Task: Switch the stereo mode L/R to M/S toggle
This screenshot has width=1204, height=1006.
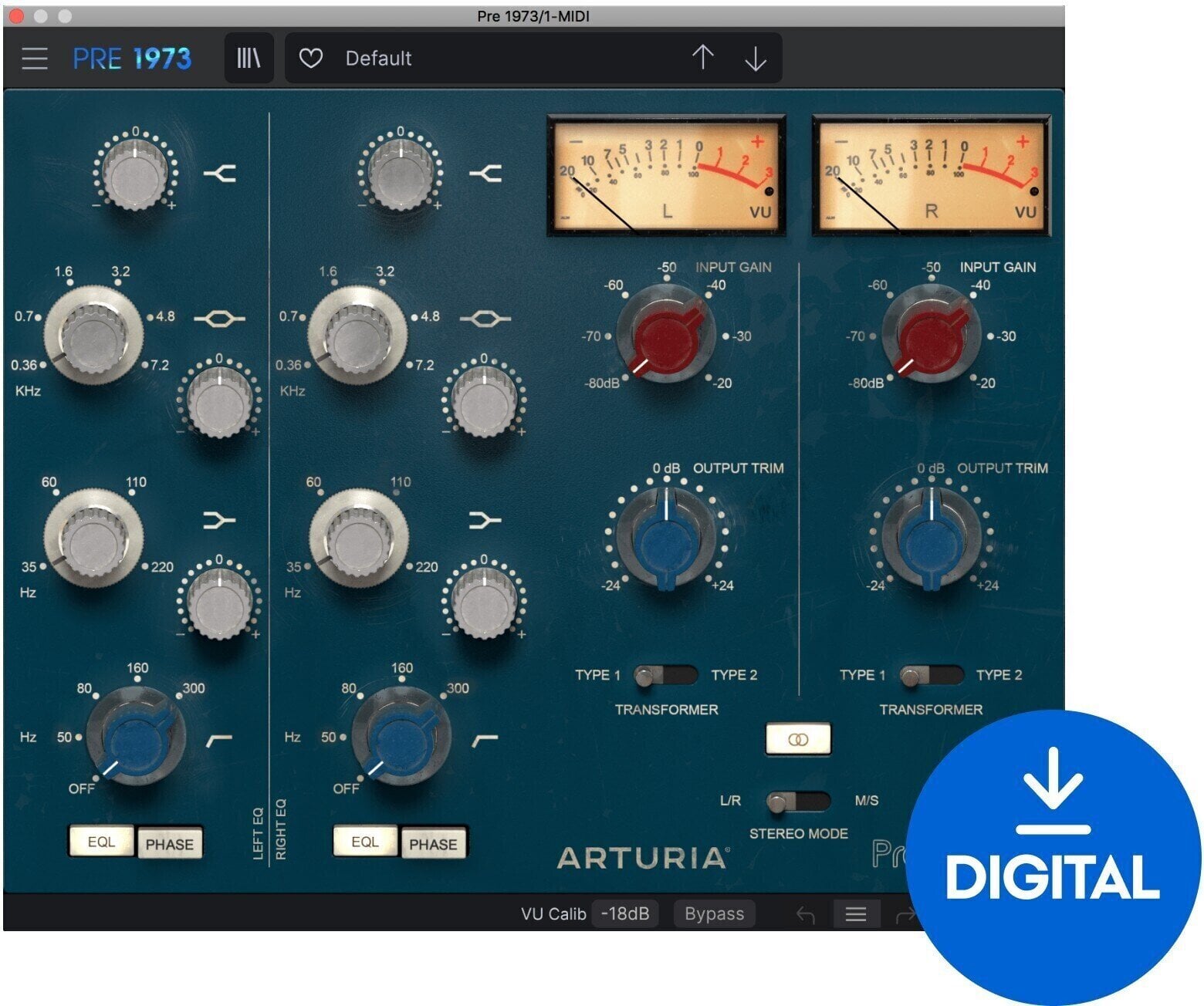Action: [798, 802]
